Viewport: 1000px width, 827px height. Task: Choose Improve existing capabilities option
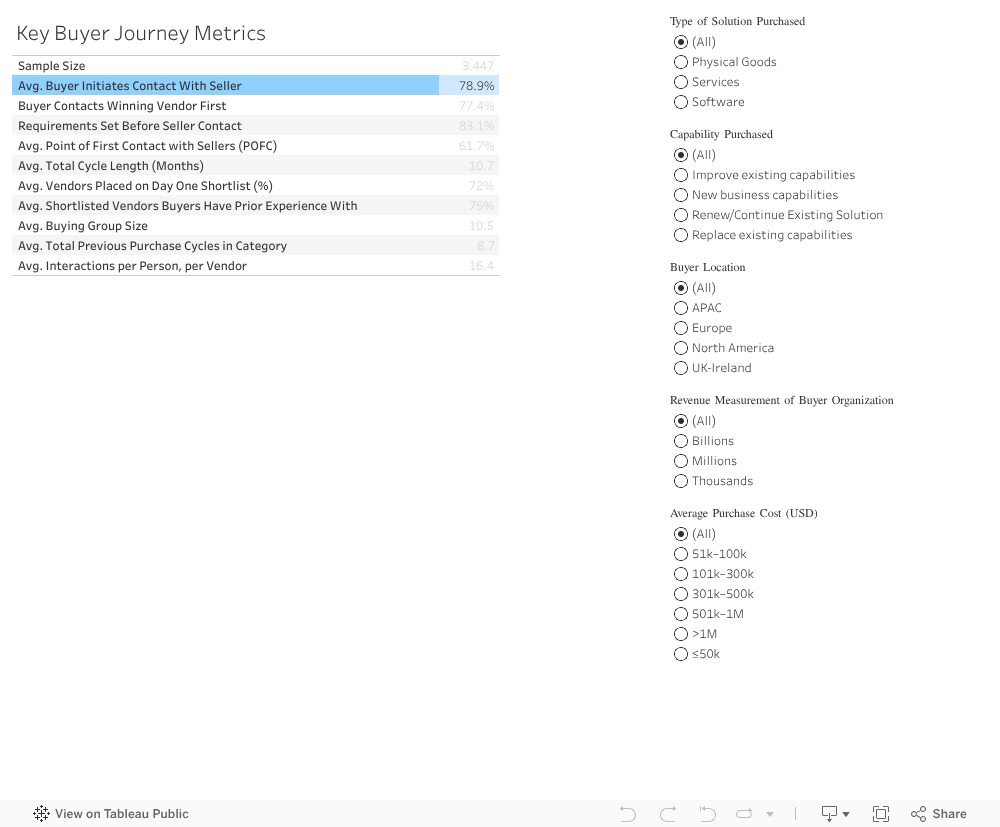[680, 175]
